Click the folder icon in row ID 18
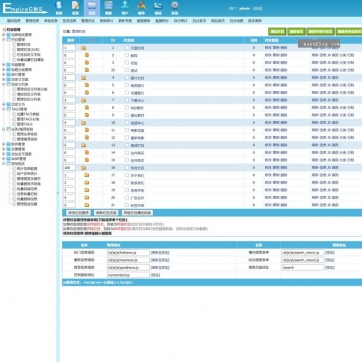 coord(87,182)
